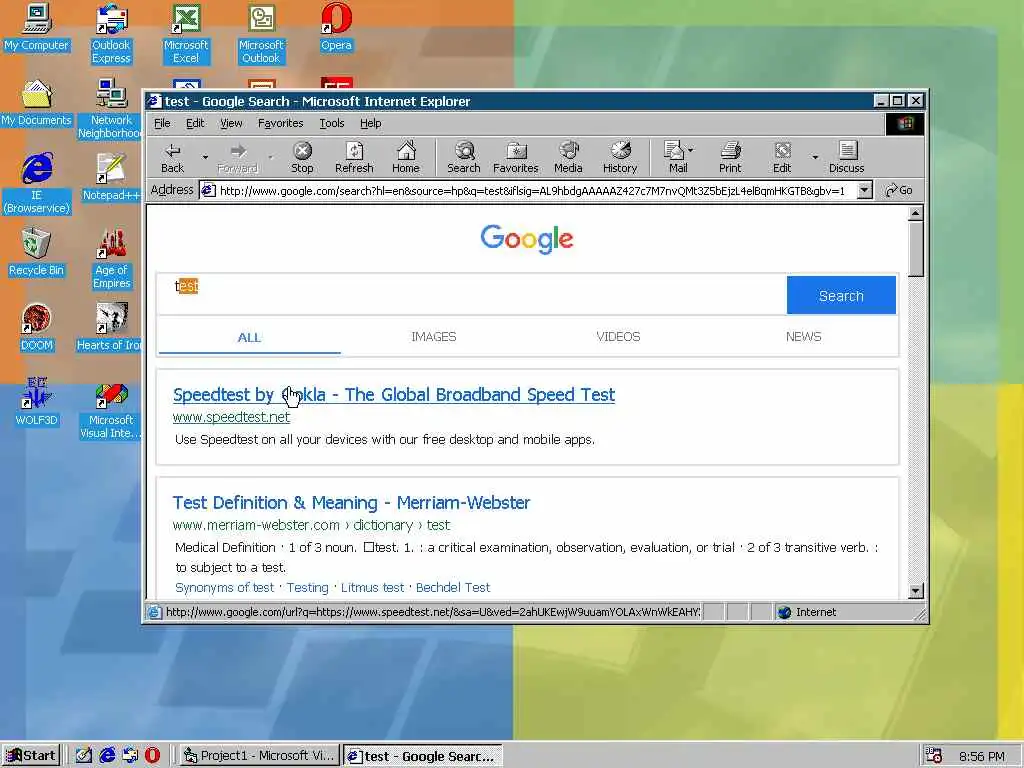Image resolution: width=1024 pixels, height=768 pixels.
Task: Select Hearts of Iron desktop icon
Action: (x=110, y=328)
